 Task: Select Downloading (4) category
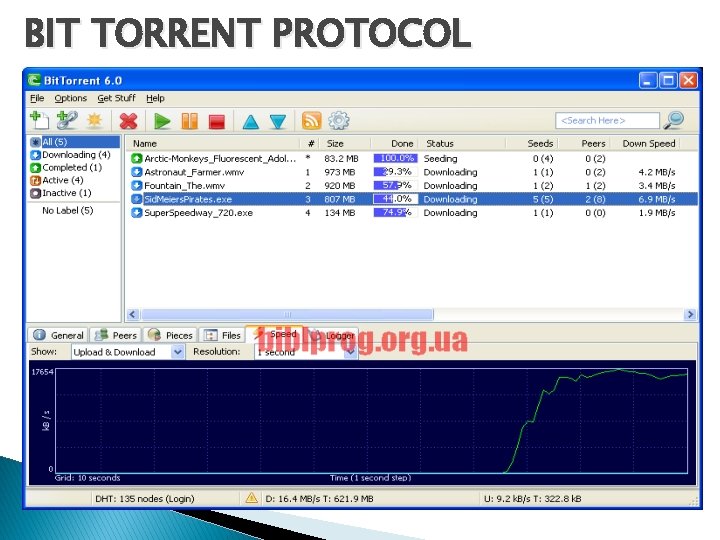point(70,155)
